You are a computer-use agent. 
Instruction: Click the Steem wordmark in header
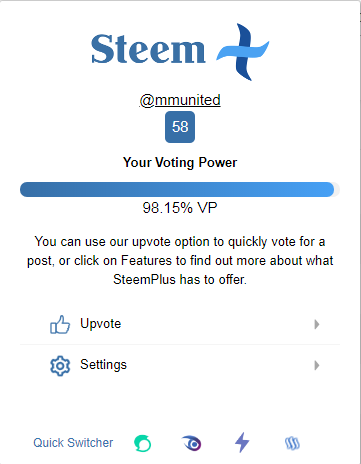click(x=148, y=49)
